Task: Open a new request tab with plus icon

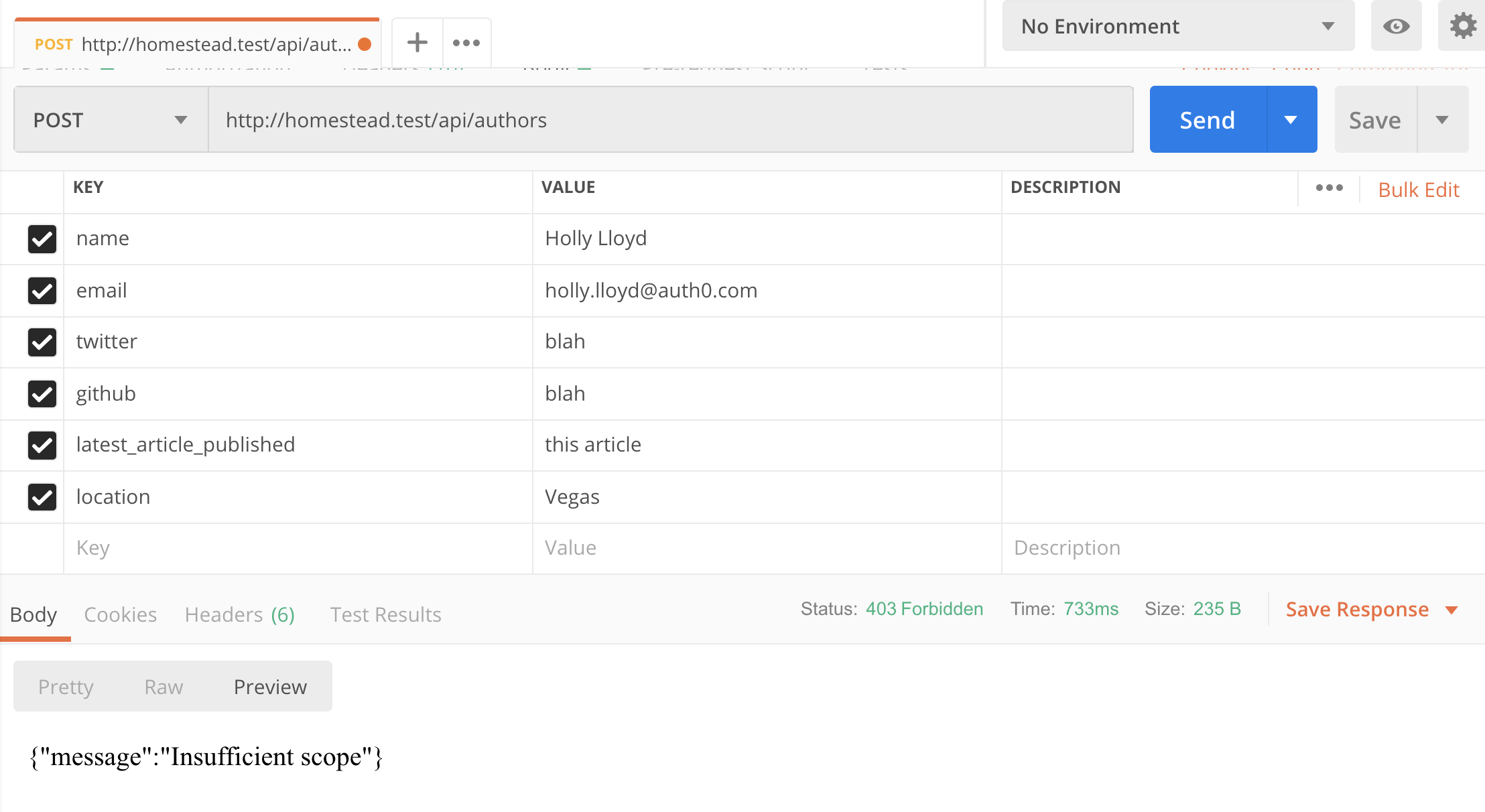Action: click(417, 43)
